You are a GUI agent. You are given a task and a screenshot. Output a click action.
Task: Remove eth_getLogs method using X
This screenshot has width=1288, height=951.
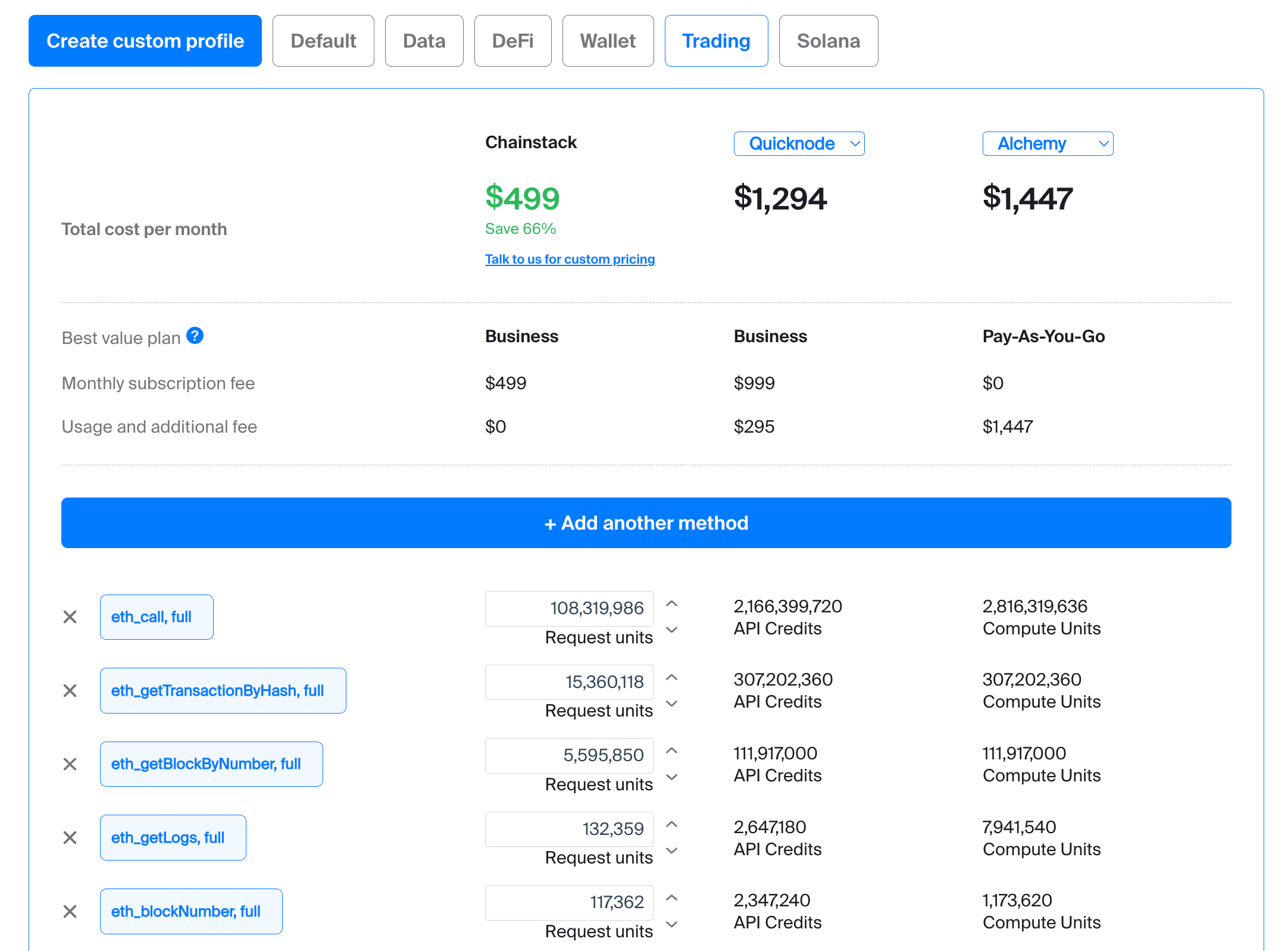pos(70,838)
